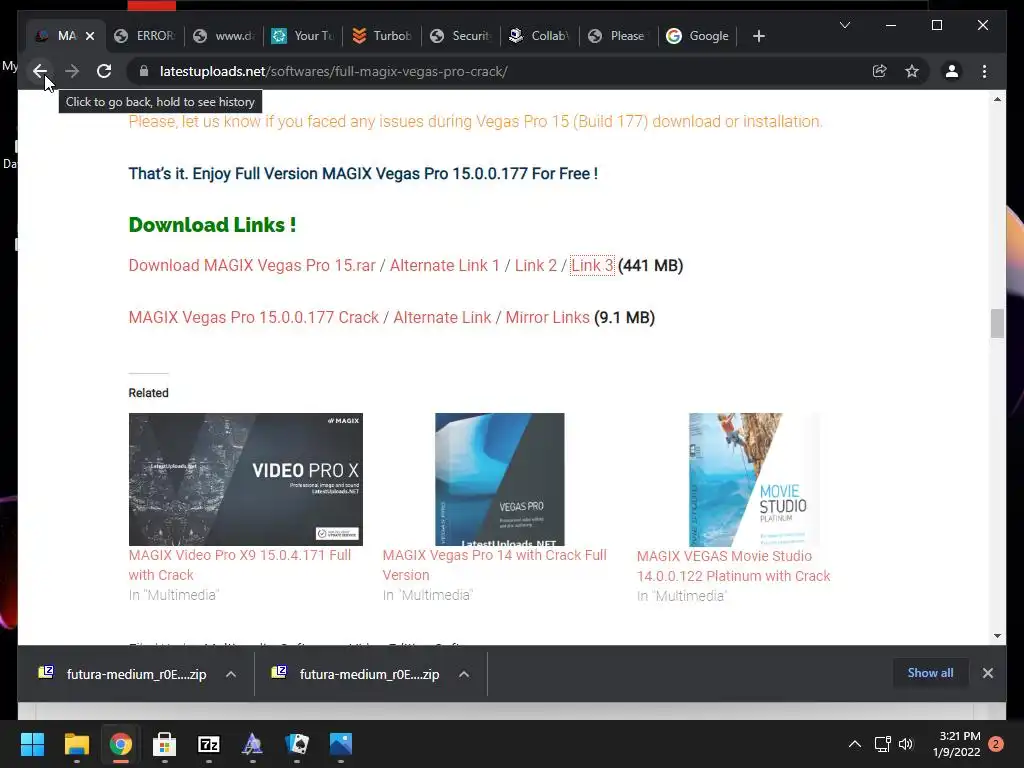Open the Vegas Pro 14 box thumbnail
The height and width of the screenshot is (768, 1024).
500,479
